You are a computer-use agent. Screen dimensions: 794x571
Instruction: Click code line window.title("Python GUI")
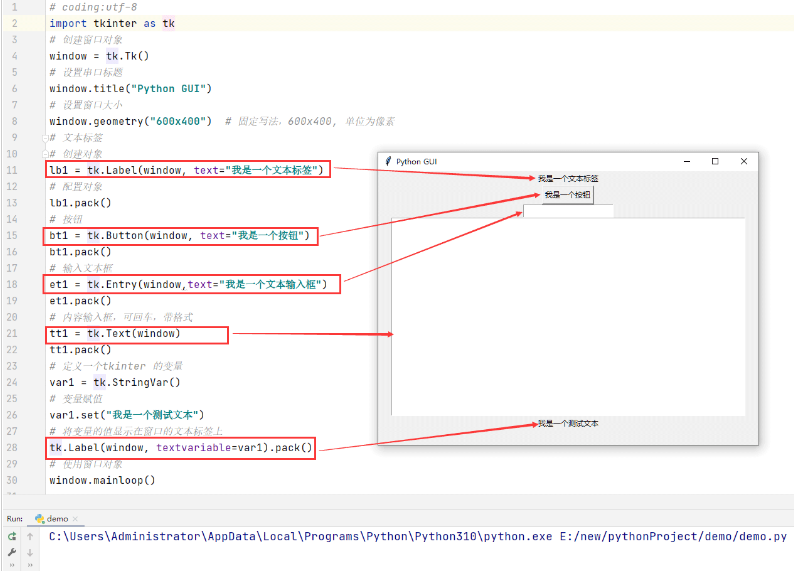click(131, 89)
